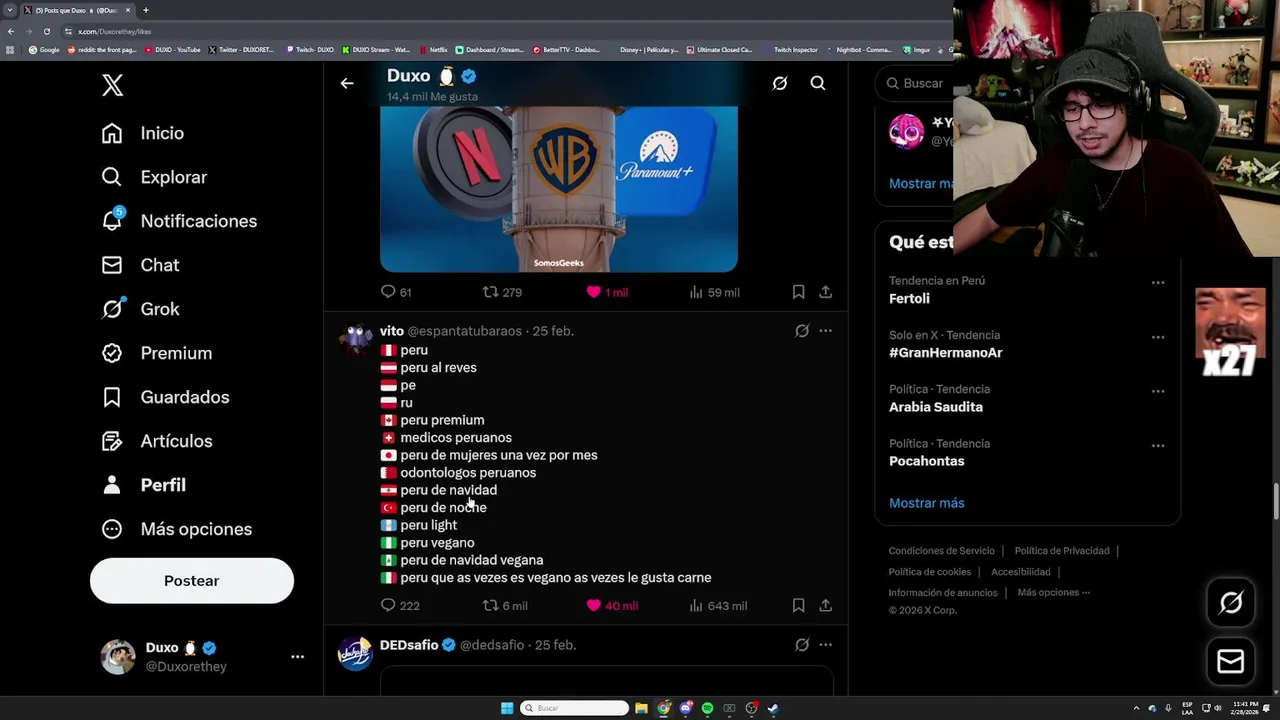Open Política de Privacidad link
Image resolution: width=1280 pixels, height=720 pixels.
tap(1061, 551)
